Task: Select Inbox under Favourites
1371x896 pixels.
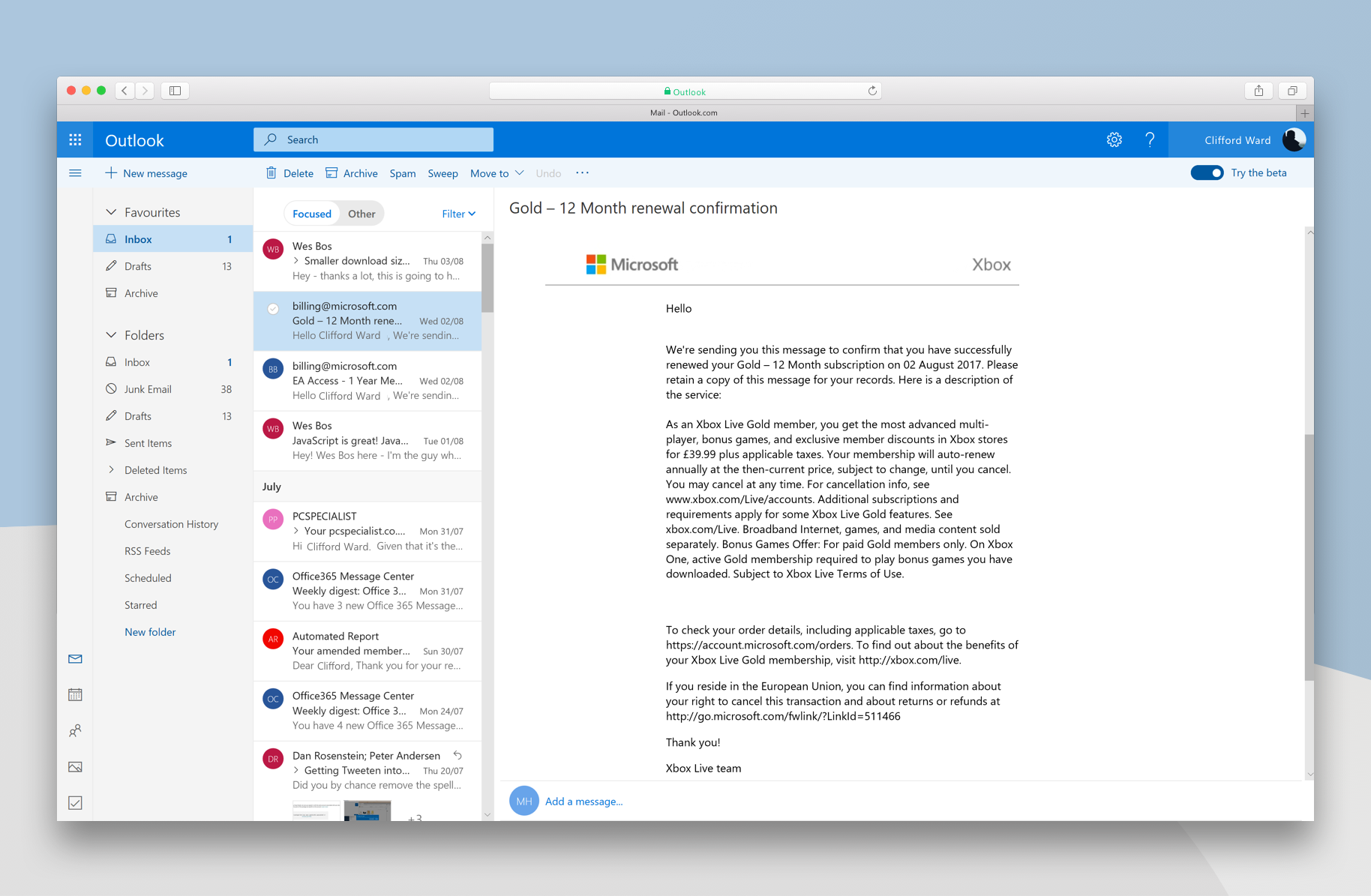Action: (x=173, y=239)
